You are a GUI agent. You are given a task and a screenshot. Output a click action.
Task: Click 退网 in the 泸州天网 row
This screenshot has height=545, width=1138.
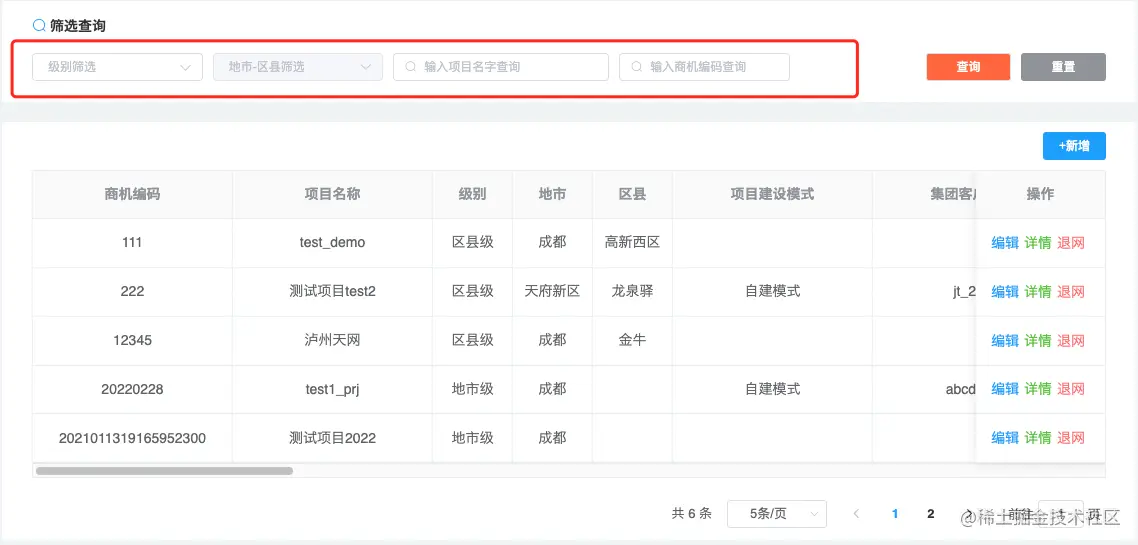(1071, 340)
